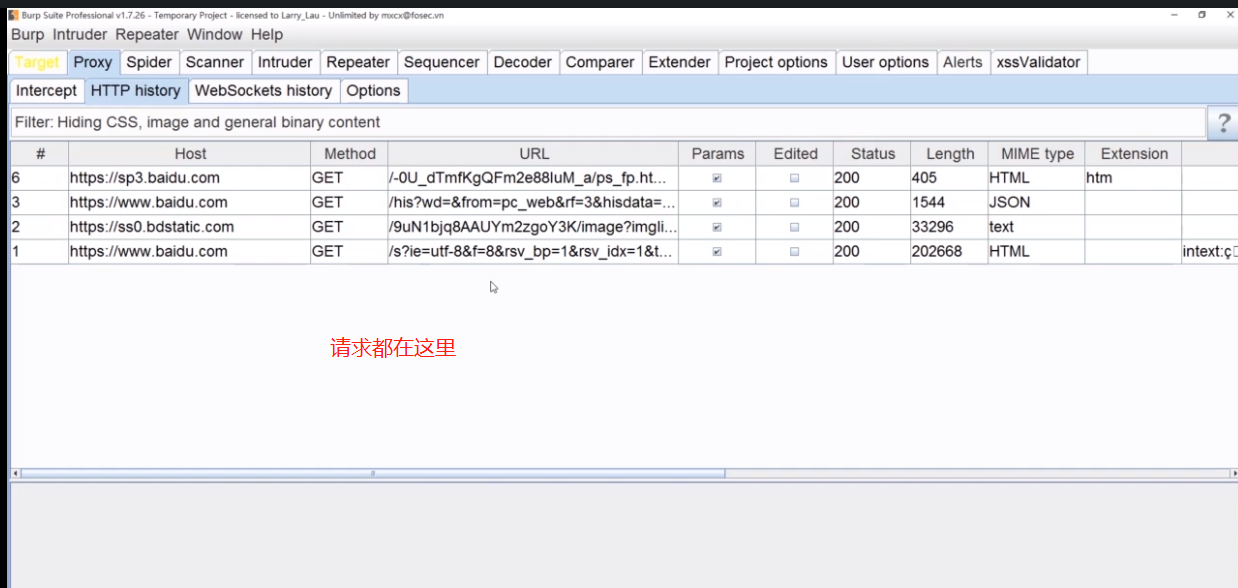This screenshot has height=588, width=1238.
Task: Switch to the Scanner tab
Action: click(x=215, y=62)
